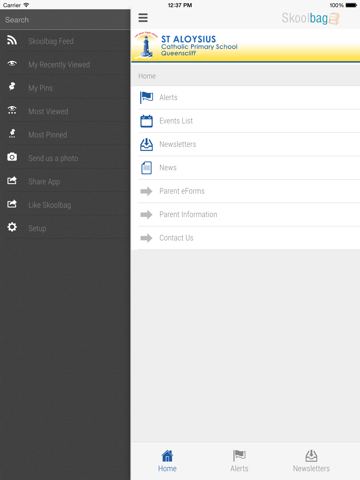Toggle the hamburger menu icon

143,18
